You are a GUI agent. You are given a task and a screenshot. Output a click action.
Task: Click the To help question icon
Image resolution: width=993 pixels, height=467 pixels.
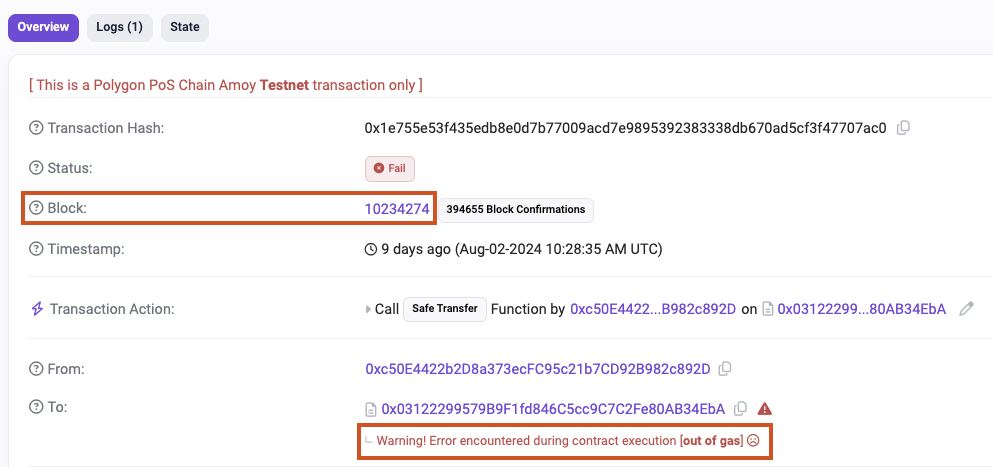pyautogui.click(x=36, y=408)
